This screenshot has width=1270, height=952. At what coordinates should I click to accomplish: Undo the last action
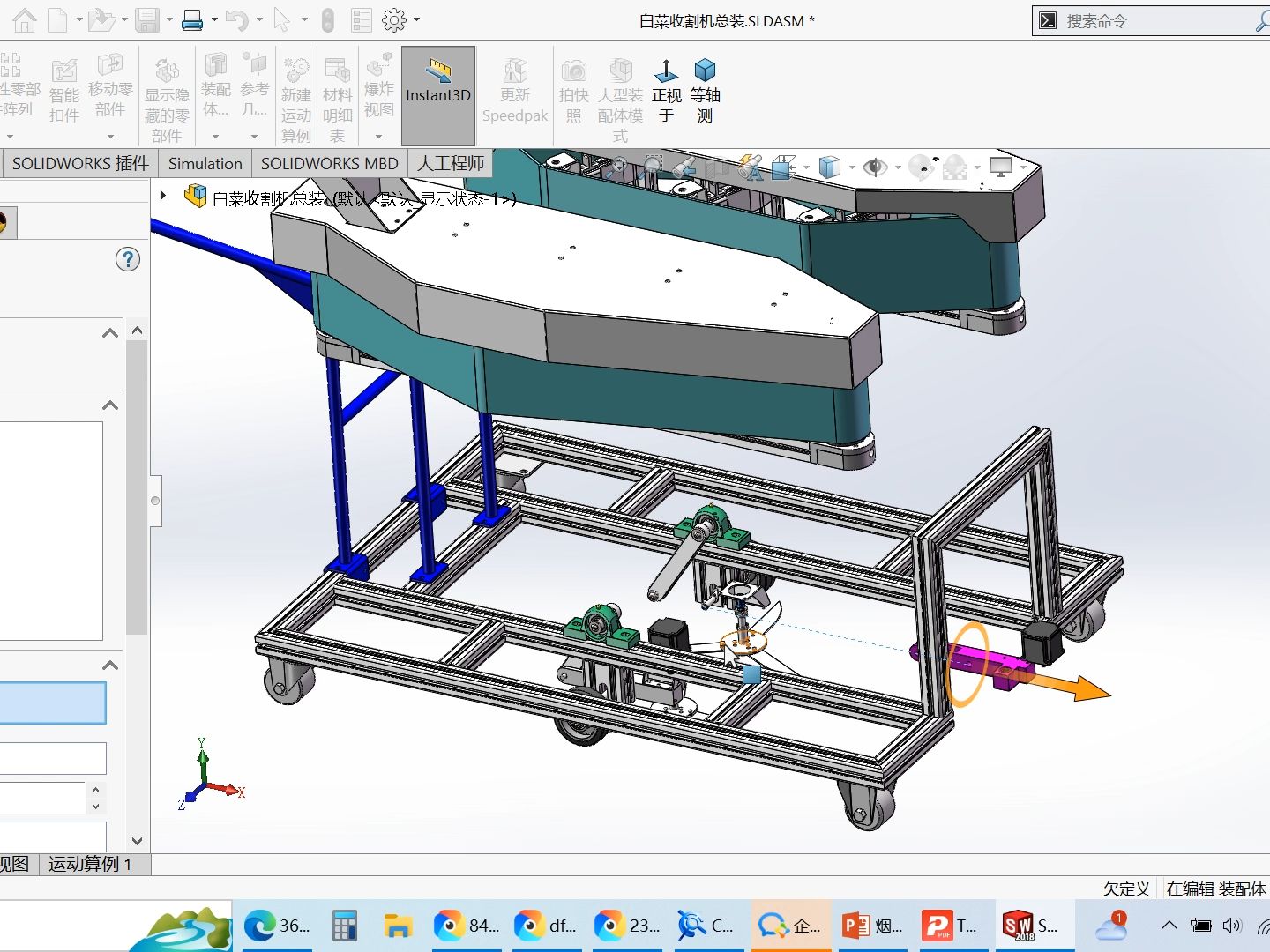click(236, 20)
